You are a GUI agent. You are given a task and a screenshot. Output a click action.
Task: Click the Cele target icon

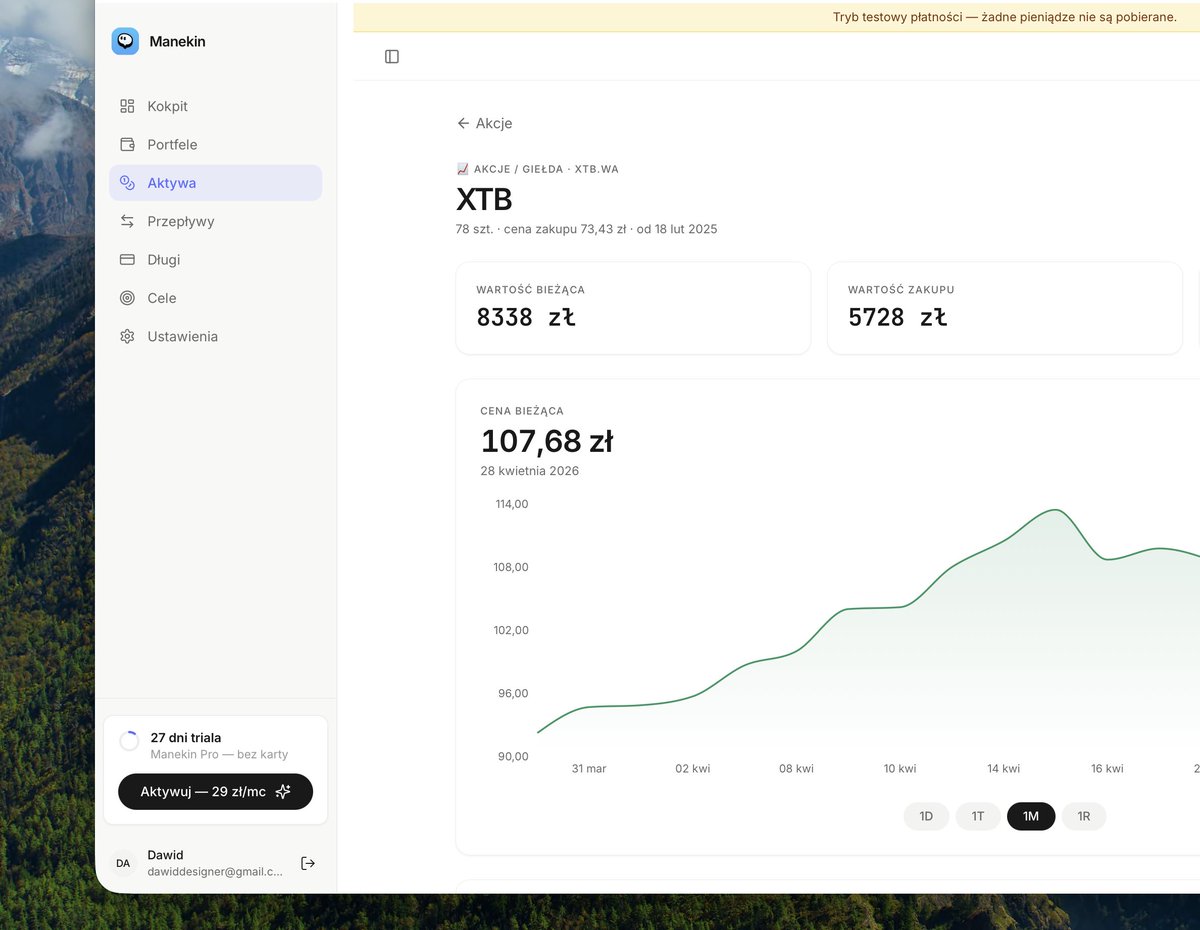click(127, 298)
